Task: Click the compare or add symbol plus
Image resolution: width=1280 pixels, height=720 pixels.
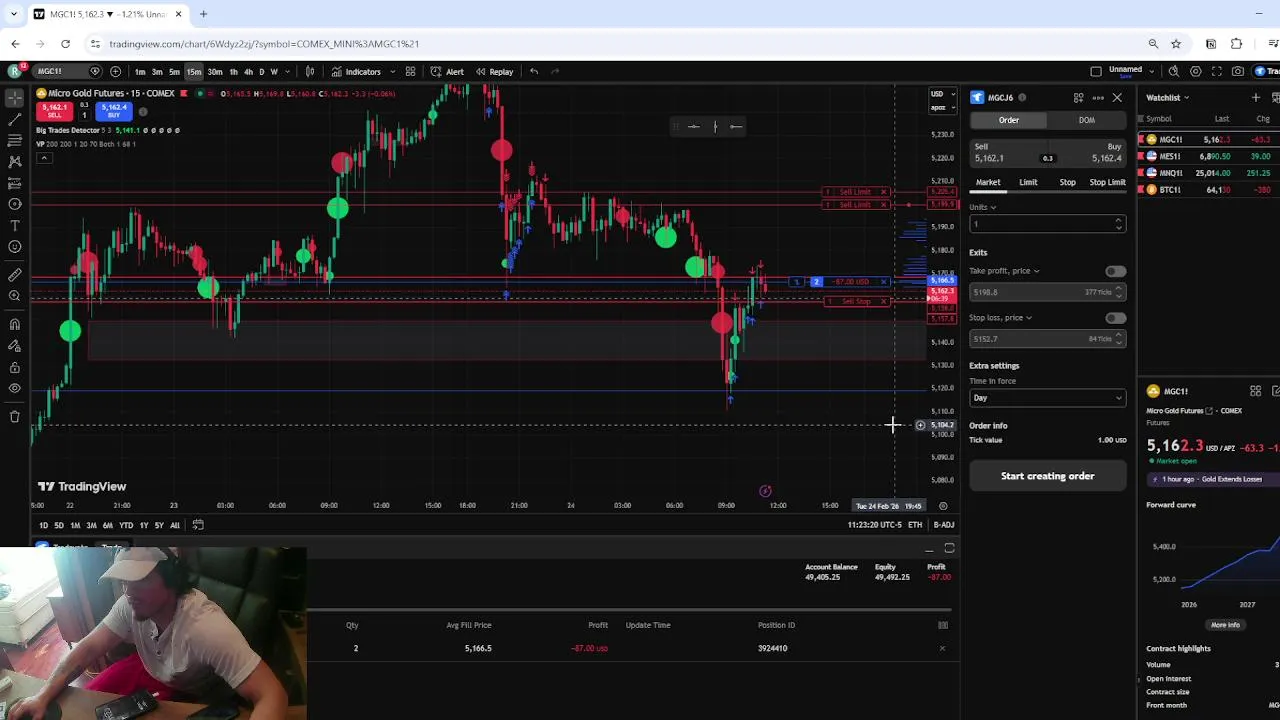Action: point(116,71)
